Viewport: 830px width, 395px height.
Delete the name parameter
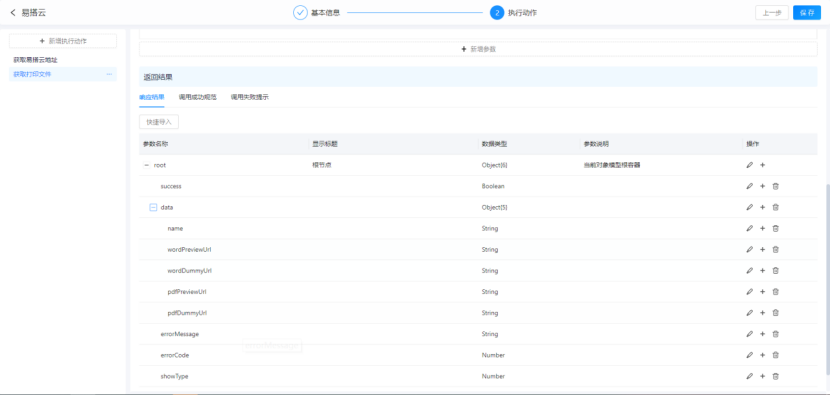(775, 228)
